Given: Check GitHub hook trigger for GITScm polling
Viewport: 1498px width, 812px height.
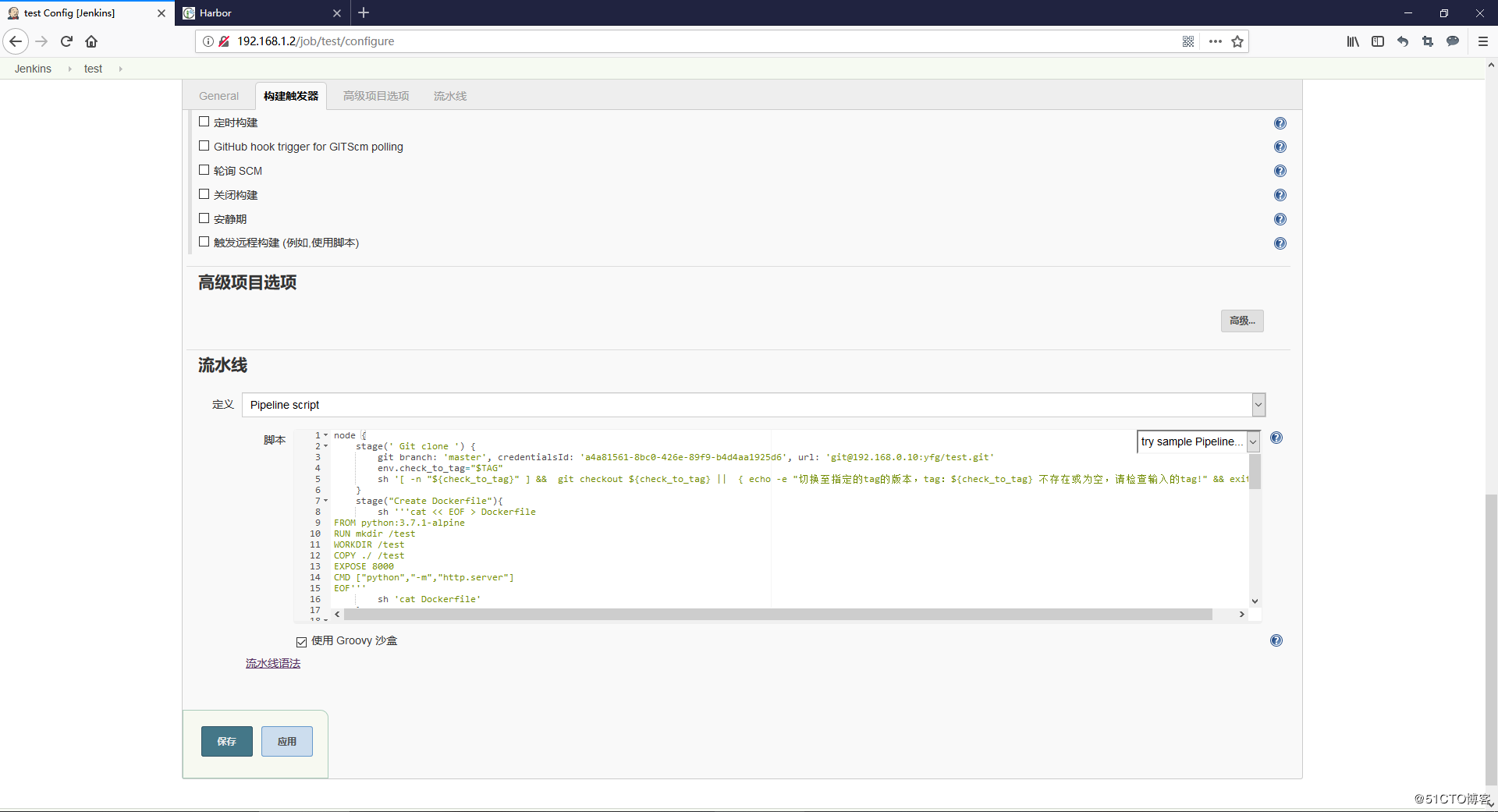Looking at the screenshot, I should [204, 146].
